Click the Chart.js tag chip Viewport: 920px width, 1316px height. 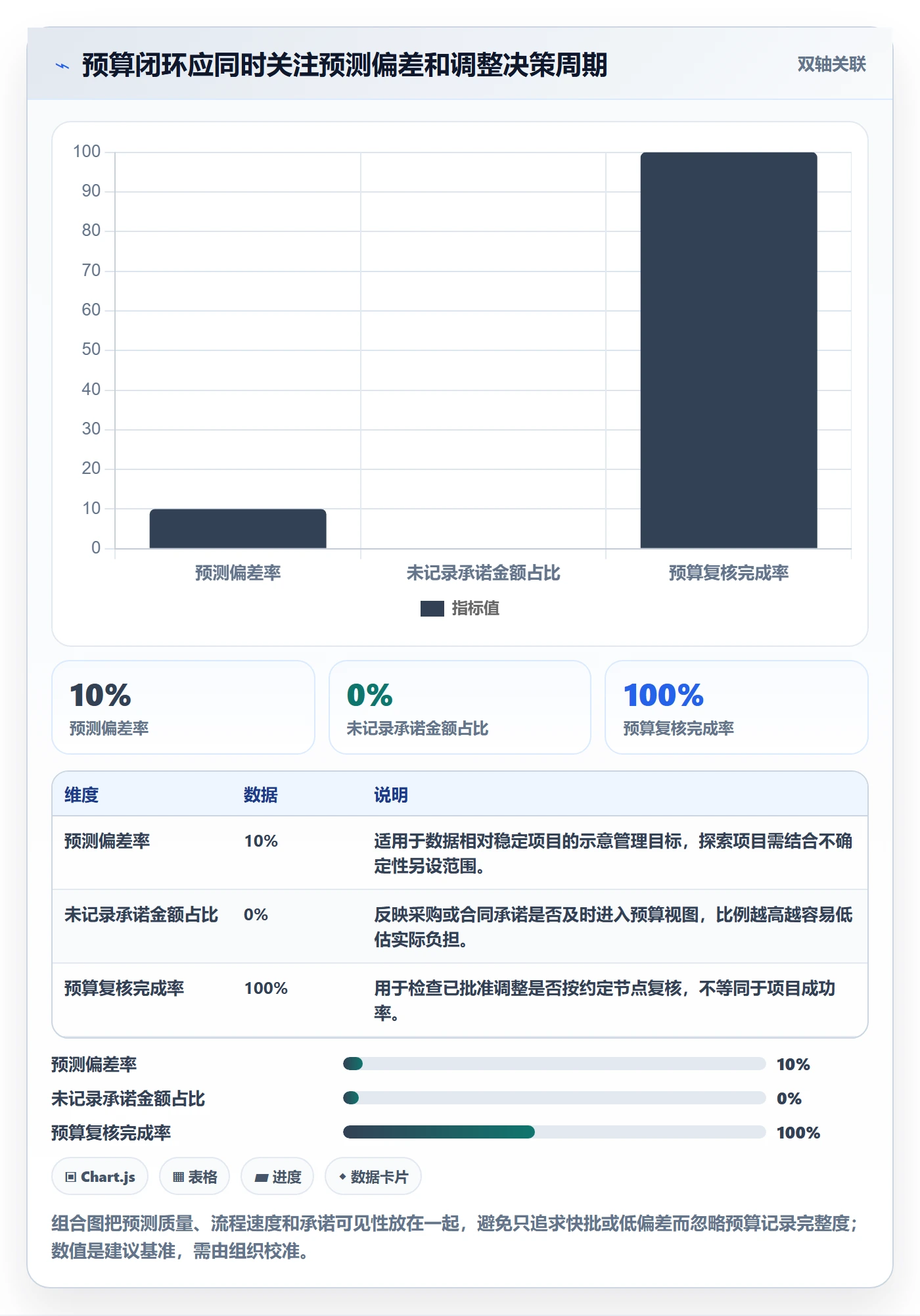coord(100,1177)
